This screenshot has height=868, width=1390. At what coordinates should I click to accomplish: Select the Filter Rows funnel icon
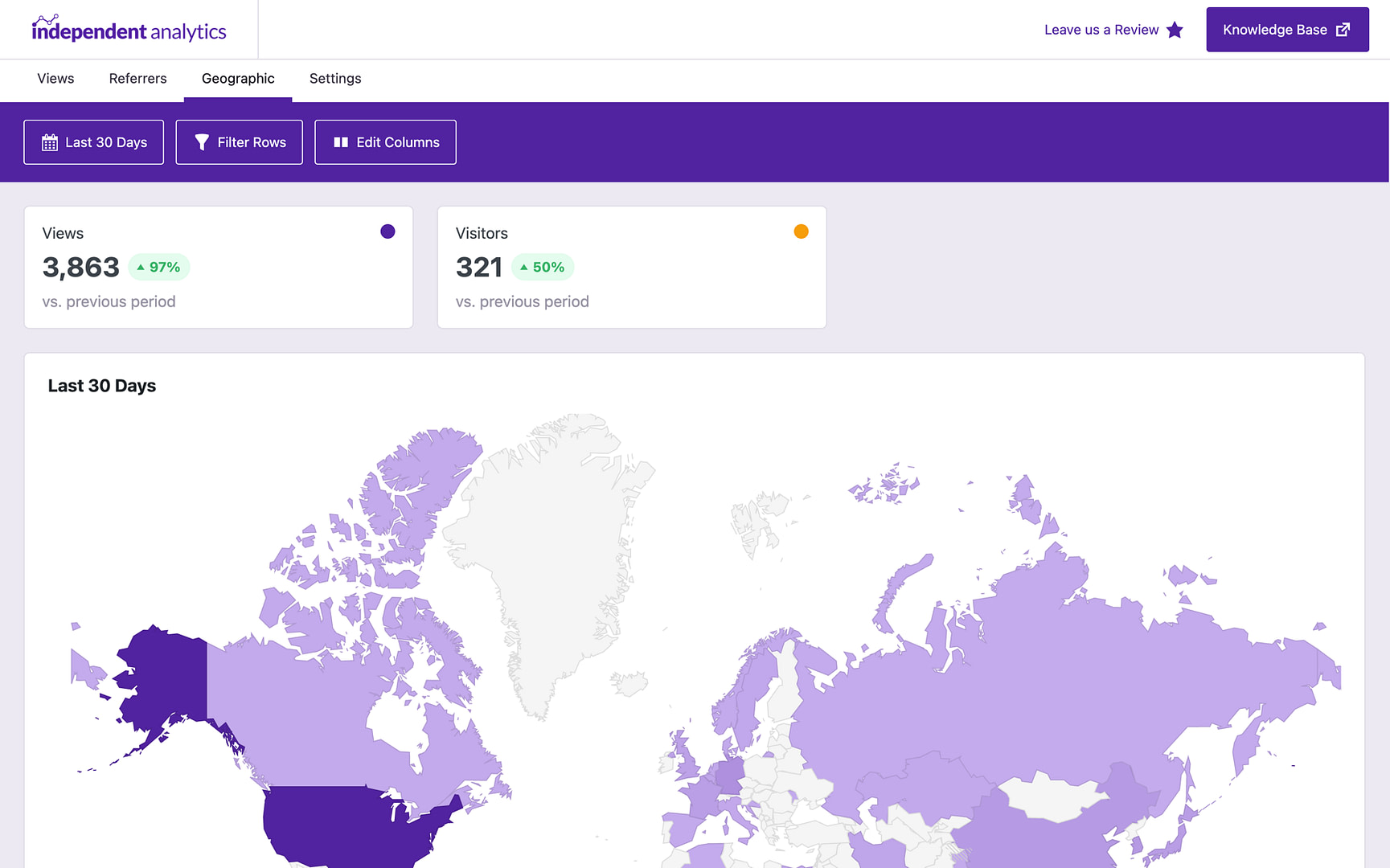201,141
